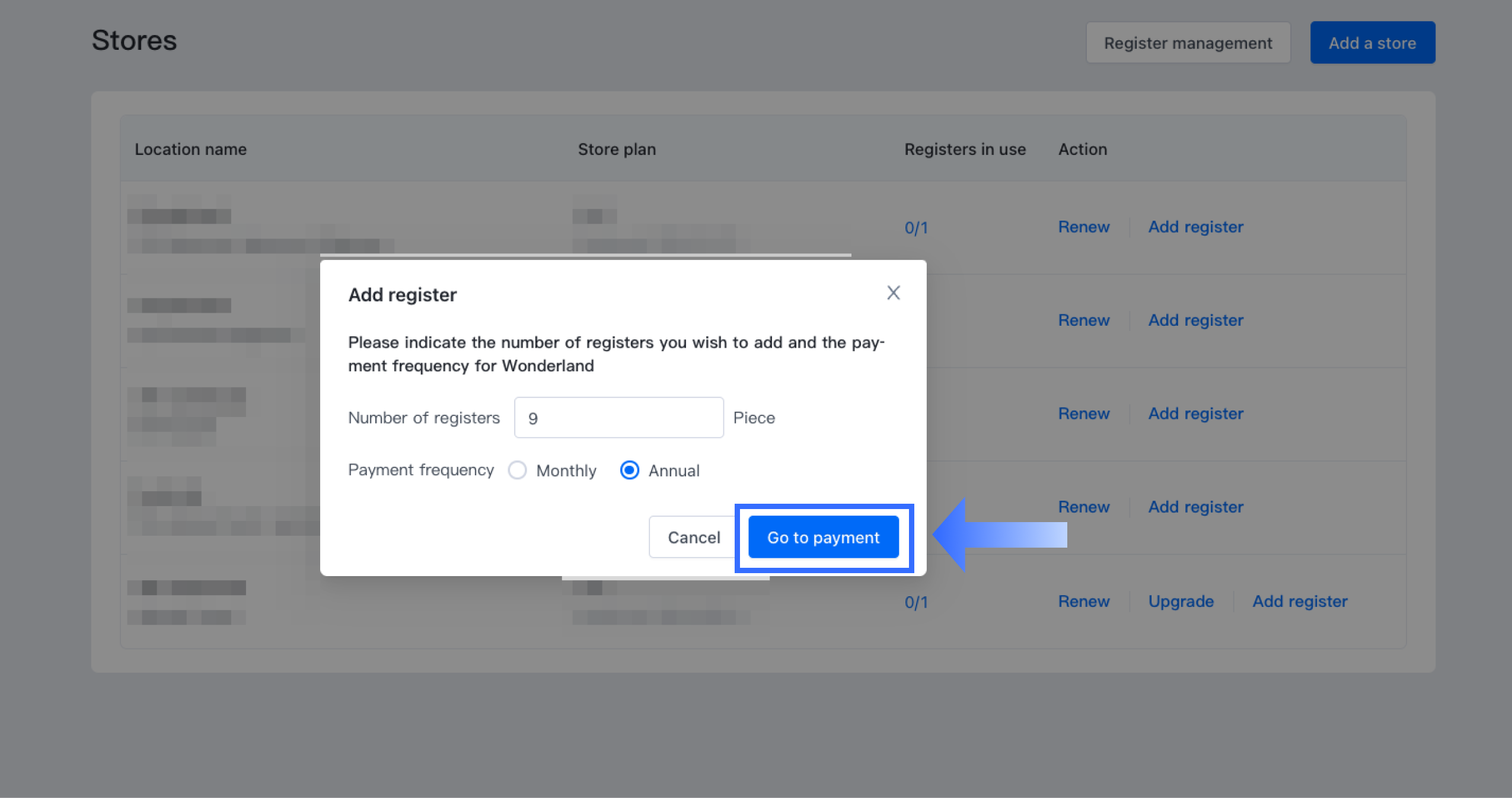Click Renew in the second store row
This screenshot has width=1512, height=798.
1083,320
